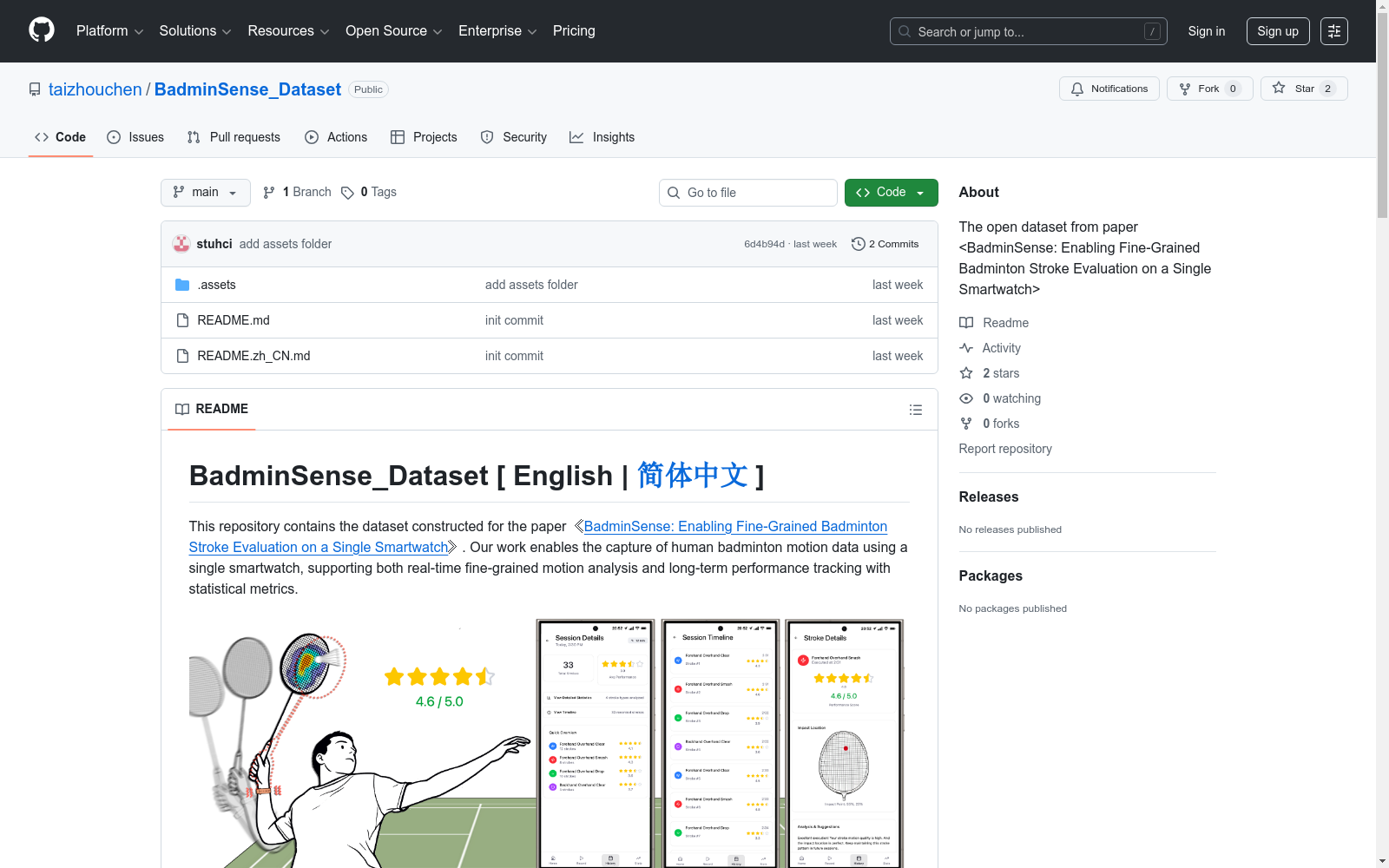Click the tag icon next to 0 Tags

point(347,193)
